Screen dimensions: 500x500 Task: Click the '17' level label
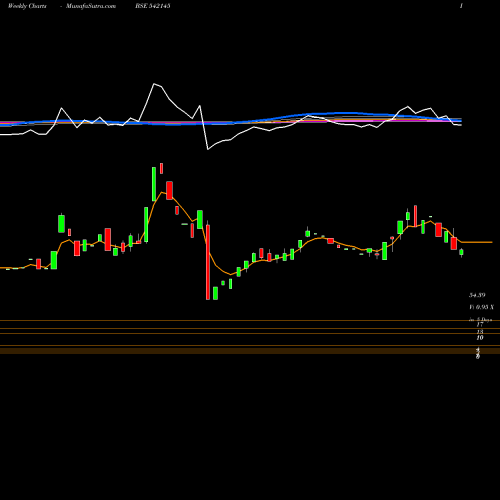480,324
